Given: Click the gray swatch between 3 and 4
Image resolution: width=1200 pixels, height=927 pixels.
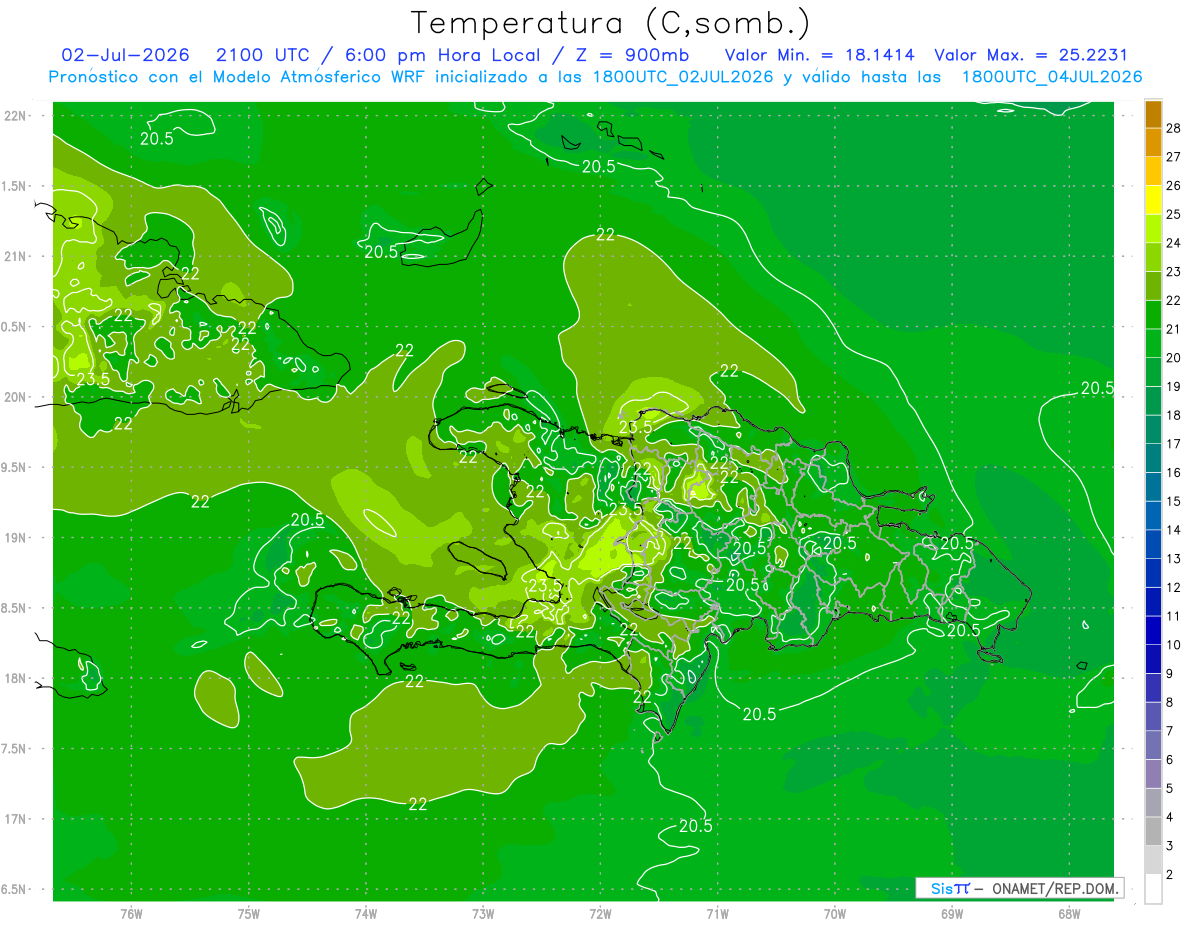Looking at the screenshot, I should tap(1153, 831).
